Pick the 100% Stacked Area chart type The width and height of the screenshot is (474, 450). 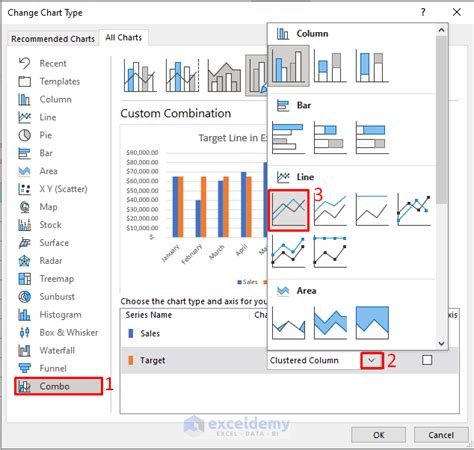[x=372, y=323]
